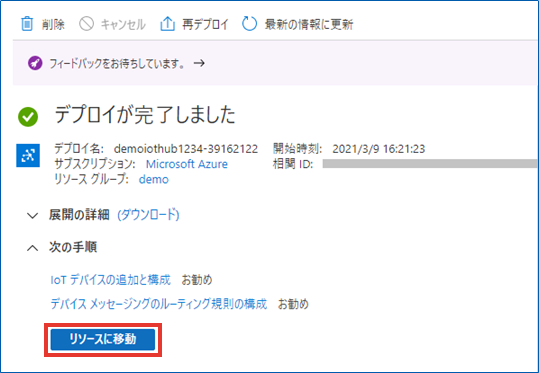
Task: Click the blue IoT Hub resource icon
Action: click(x=28, y=155)
